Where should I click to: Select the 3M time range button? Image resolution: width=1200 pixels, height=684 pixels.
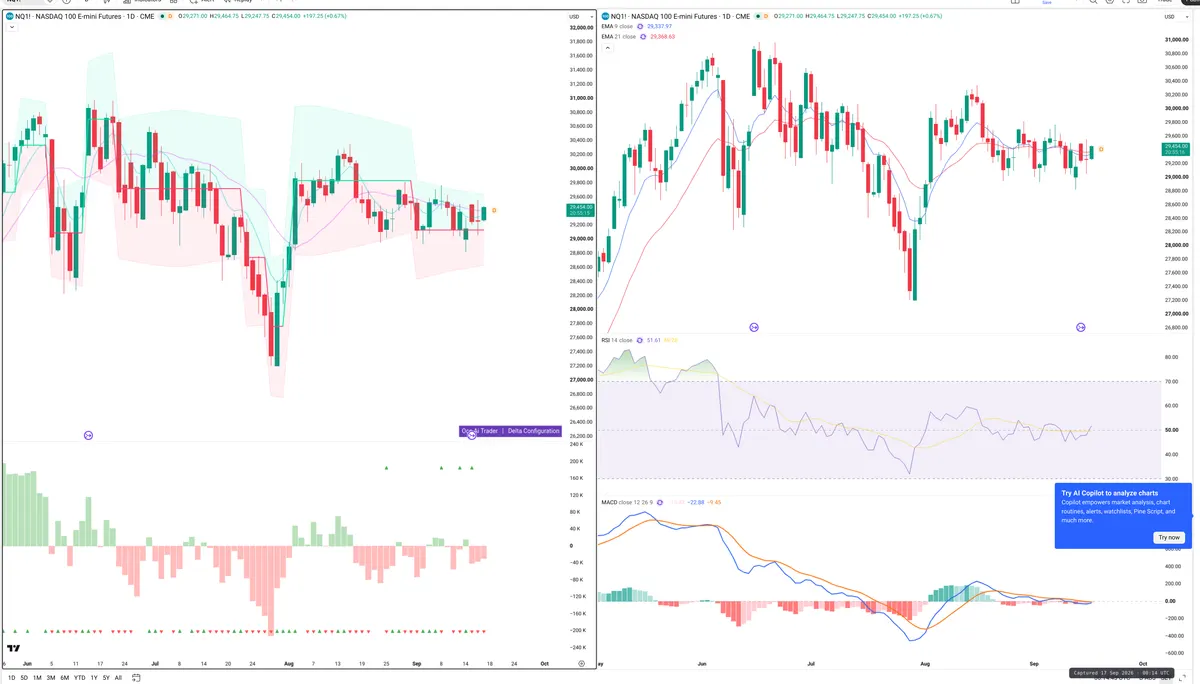point(51,678)
